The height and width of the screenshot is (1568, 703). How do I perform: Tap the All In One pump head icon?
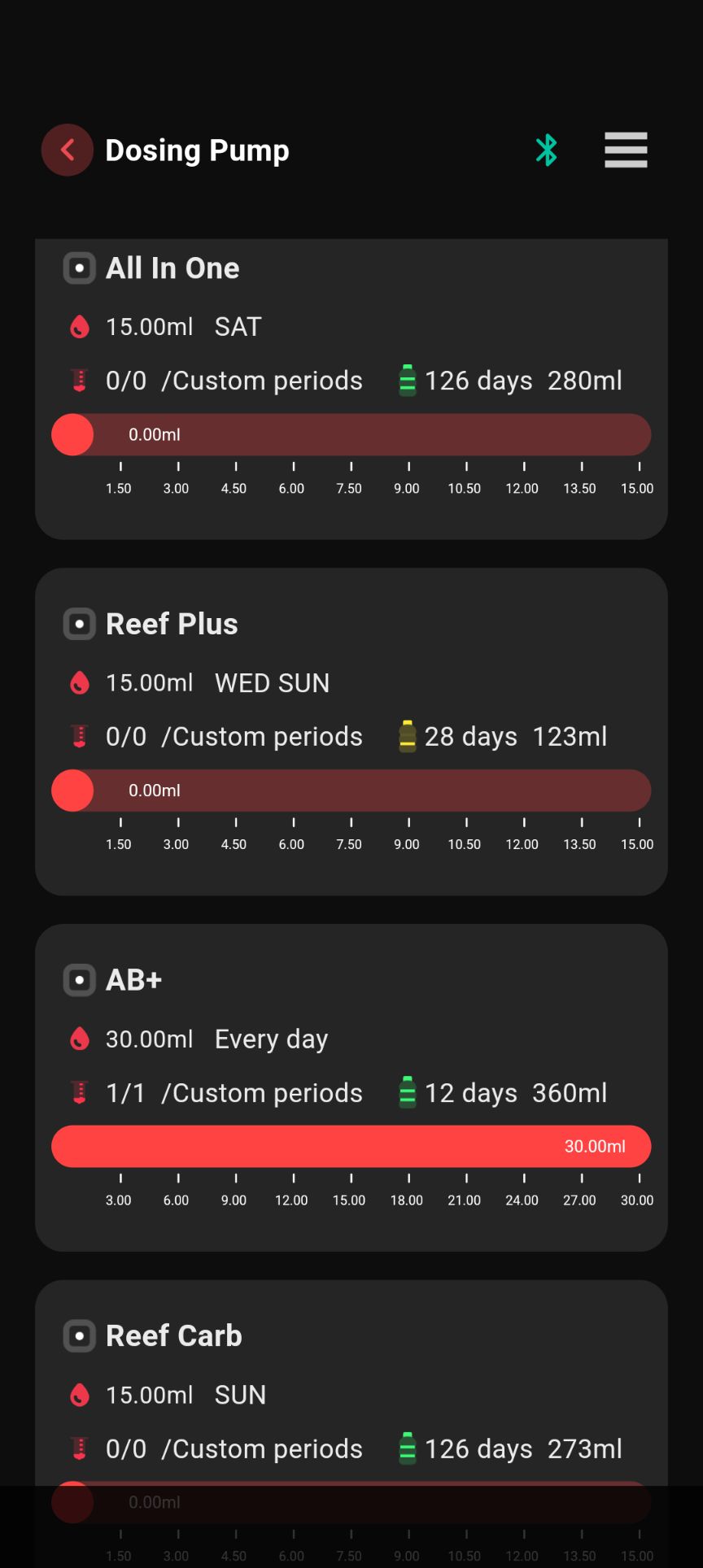point(80,268)
